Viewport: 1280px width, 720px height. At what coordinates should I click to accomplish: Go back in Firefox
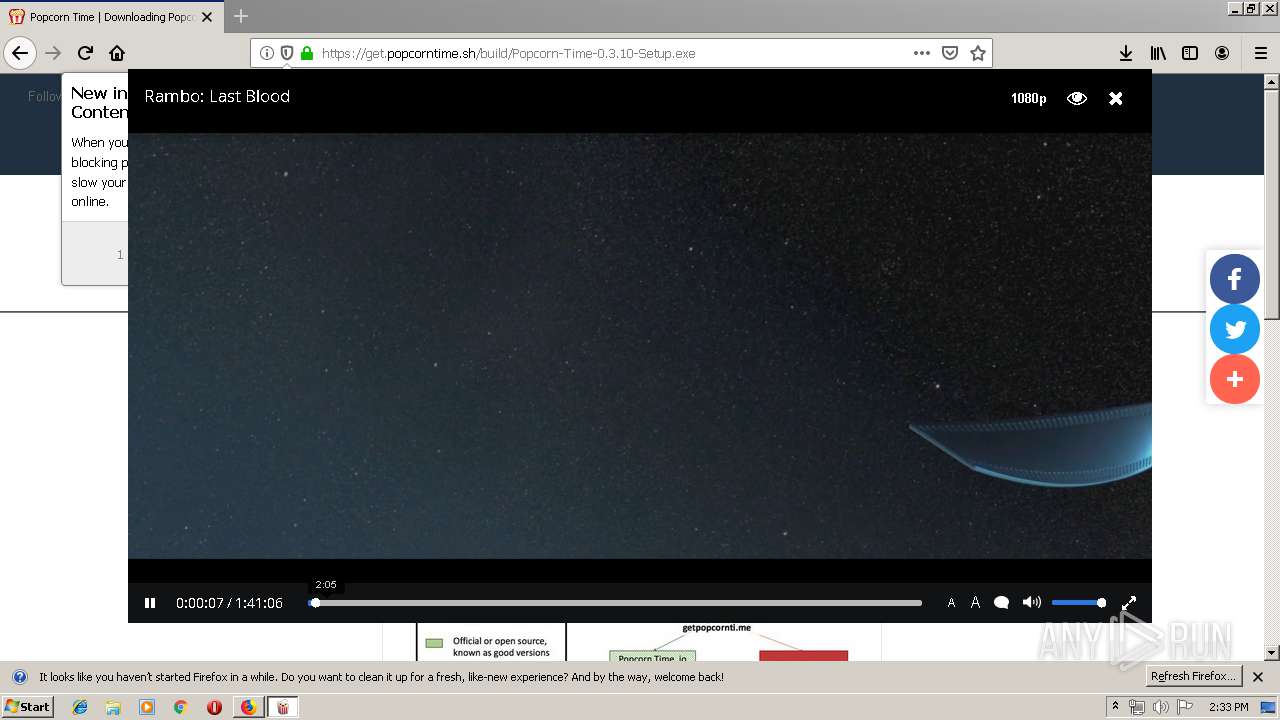click(x=20, y=53)
